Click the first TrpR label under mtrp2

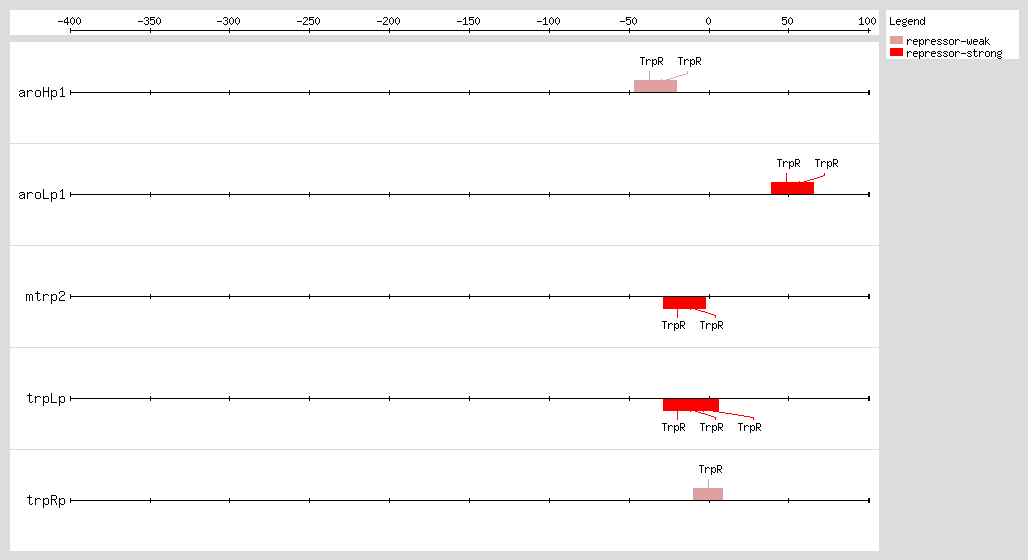click(673, 325)
